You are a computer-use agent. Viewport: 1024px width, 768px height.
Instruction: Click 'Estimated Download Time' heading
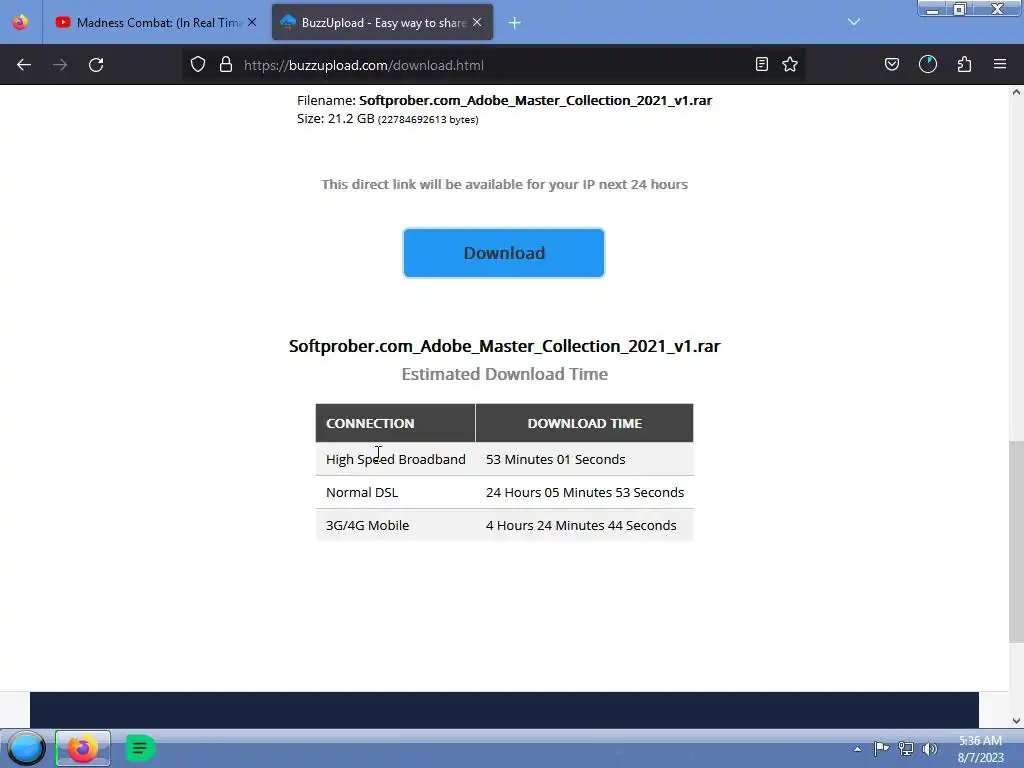[x=504, y=374]
